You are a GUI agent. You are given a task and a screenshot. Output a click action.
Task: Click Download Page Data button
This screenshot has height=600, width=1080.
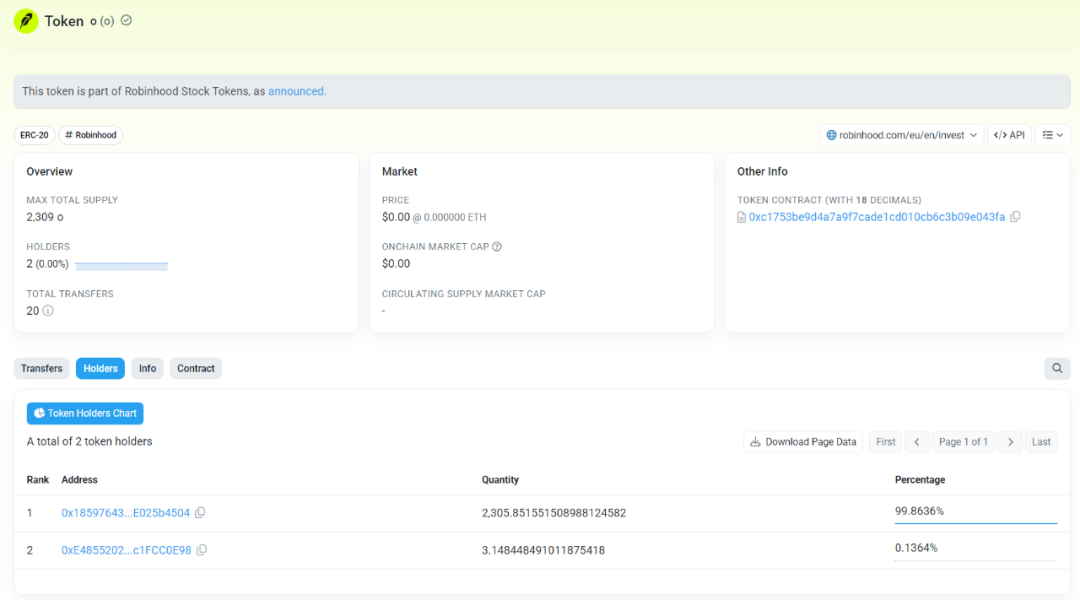click(803, 442)
